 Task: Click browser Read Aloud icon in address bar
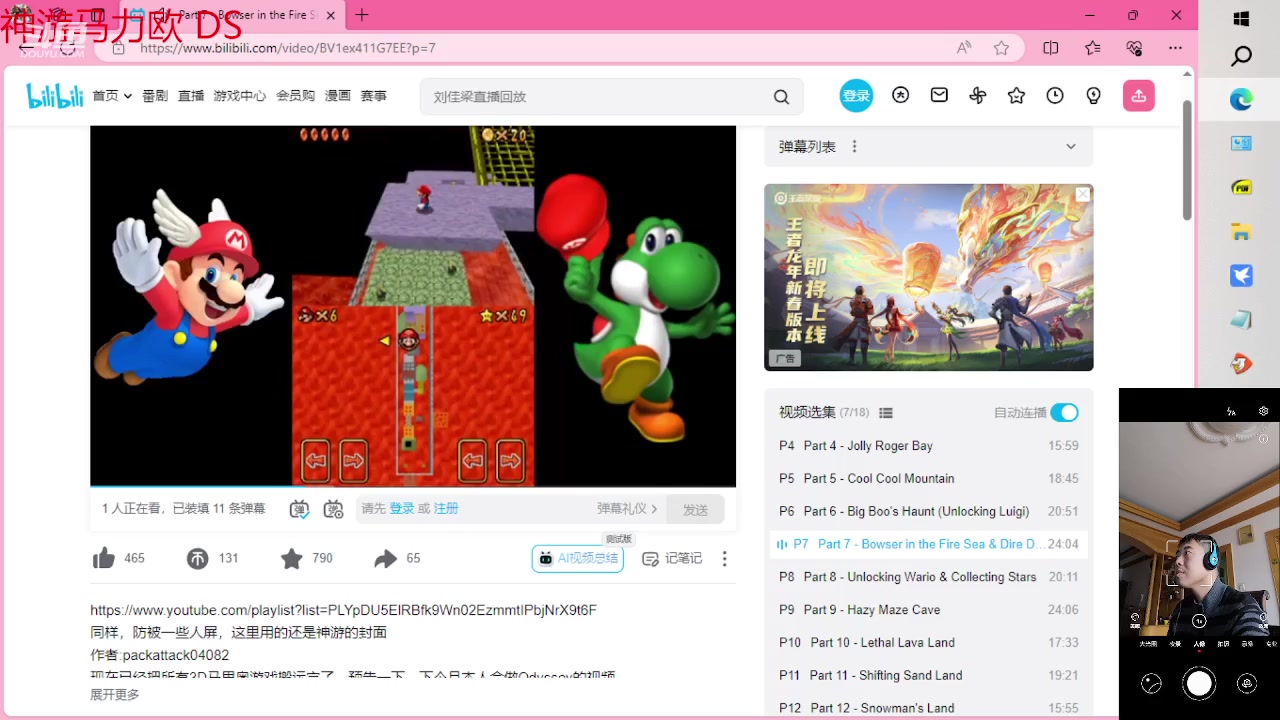pos(963,48)
